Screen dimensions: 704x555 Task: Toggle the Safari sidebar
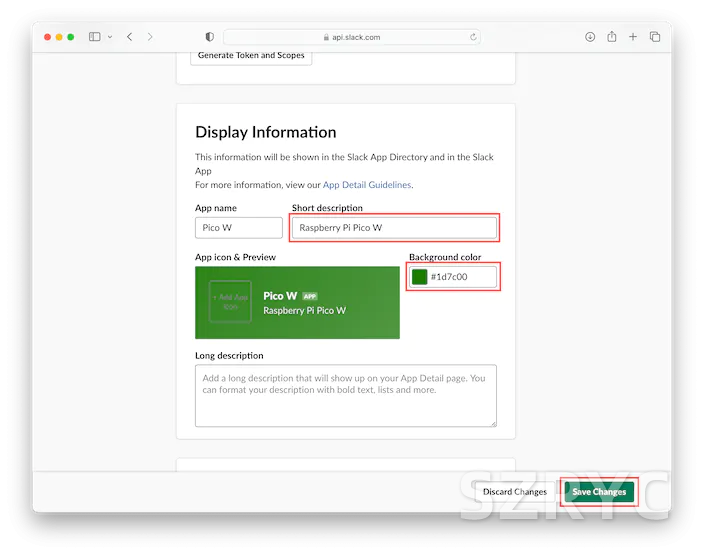(x=94, y=37)
